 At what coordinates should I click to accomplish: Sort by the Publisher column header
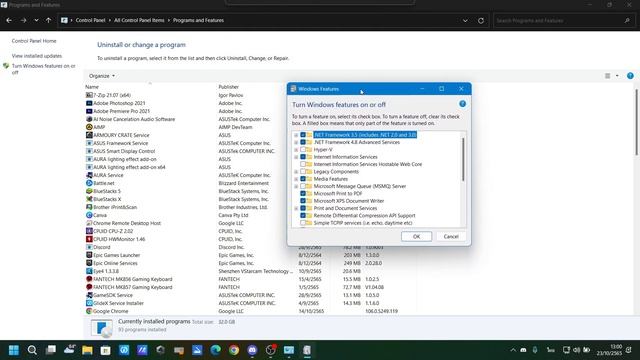point(229,87)
